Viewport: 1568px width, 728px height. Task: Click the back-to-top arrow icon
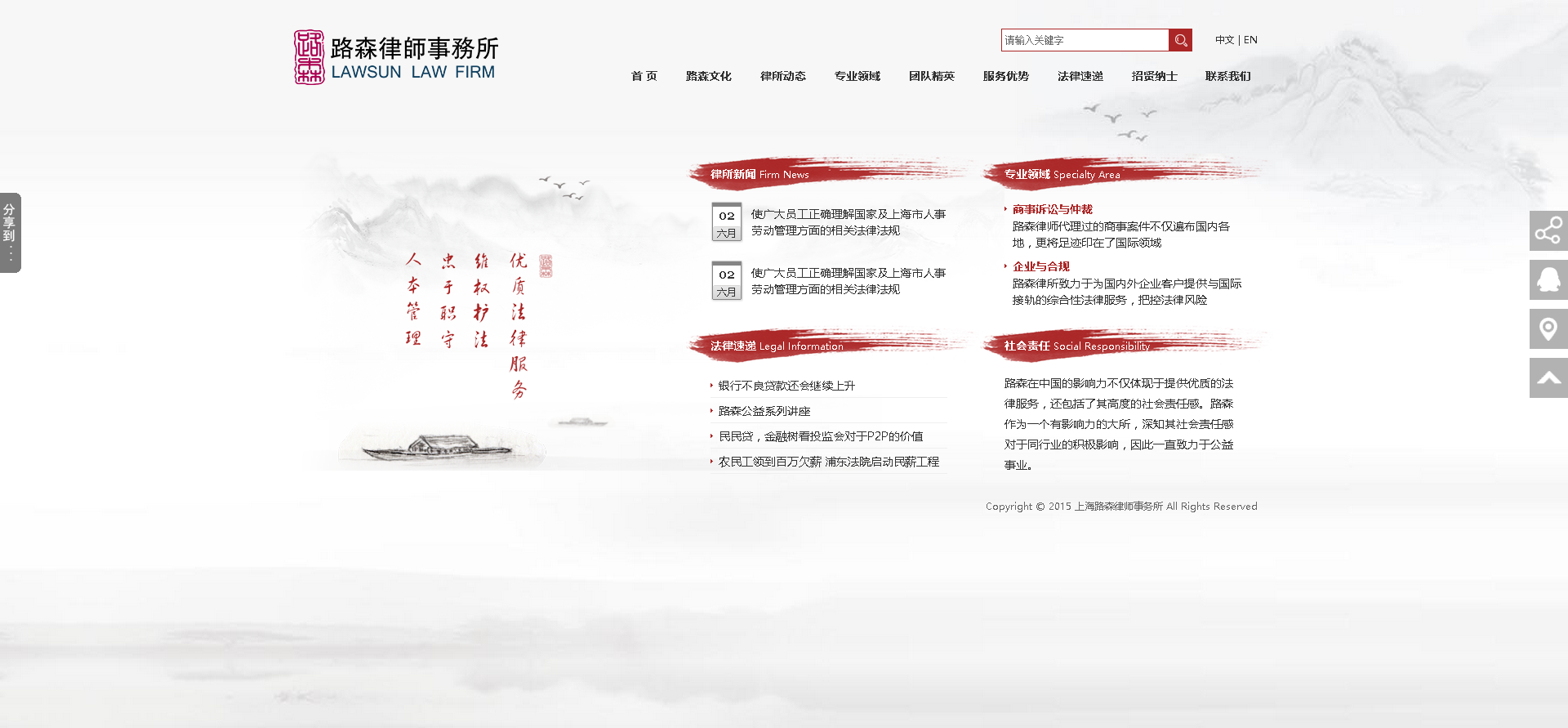pyautogui.click(x=1548, y=378)
